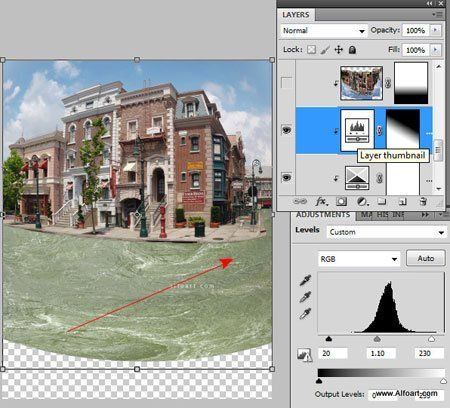The image size is (450, 408).
Task: Delete layer with trash icon
Action: coord(423,202)
